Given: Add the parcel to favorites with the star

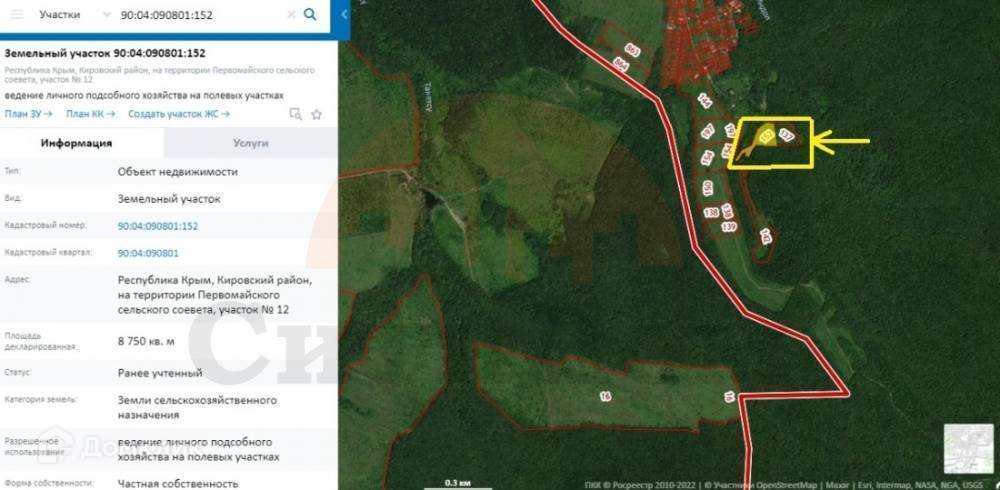Looking at the screenshot, I should click(x=316, y=114).
